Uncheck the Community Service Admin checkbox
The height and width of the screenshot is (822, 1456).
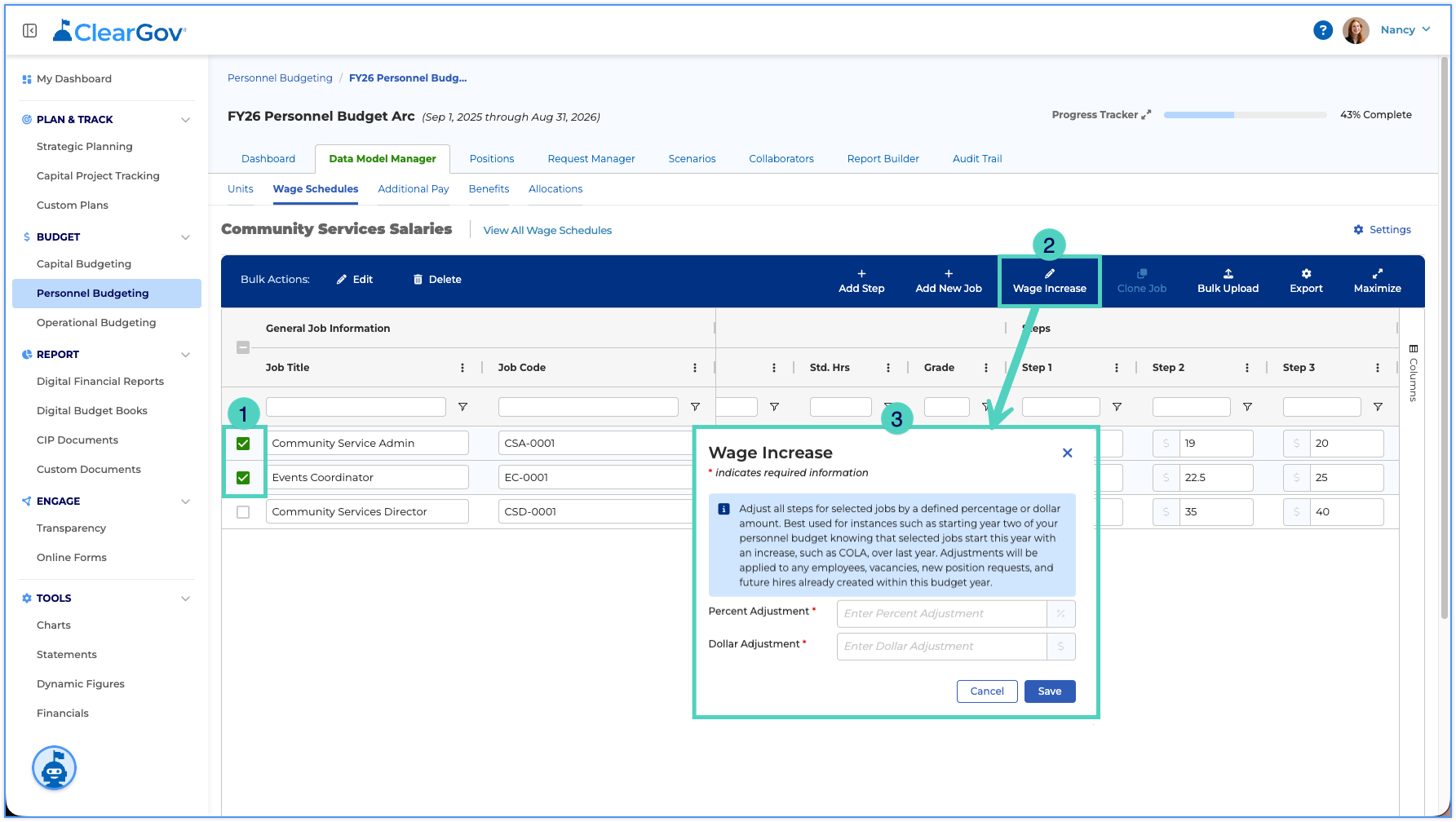click(x=243, y=444)
